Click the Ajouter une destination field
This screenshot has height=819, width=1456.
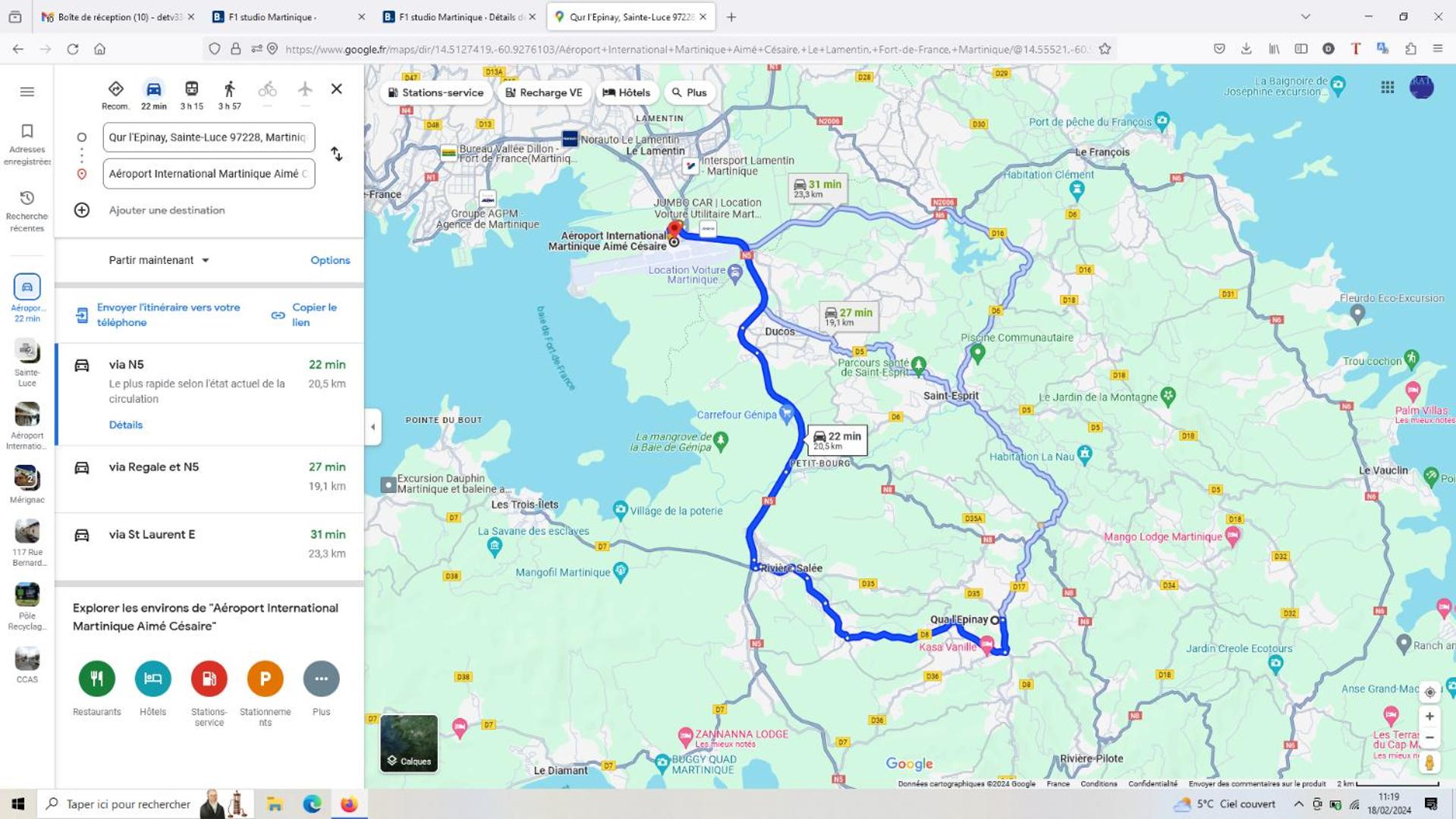click(167, 210)
